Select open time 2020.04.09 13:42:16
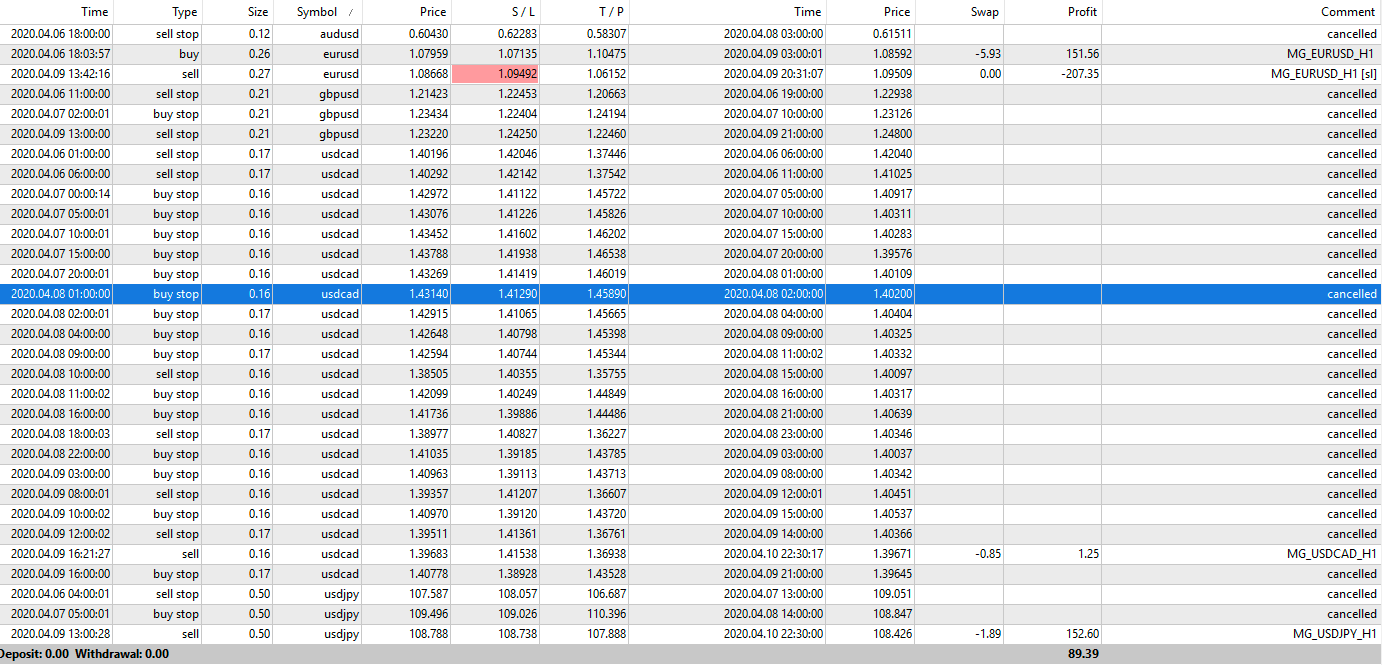 click(x=60, y=74)
